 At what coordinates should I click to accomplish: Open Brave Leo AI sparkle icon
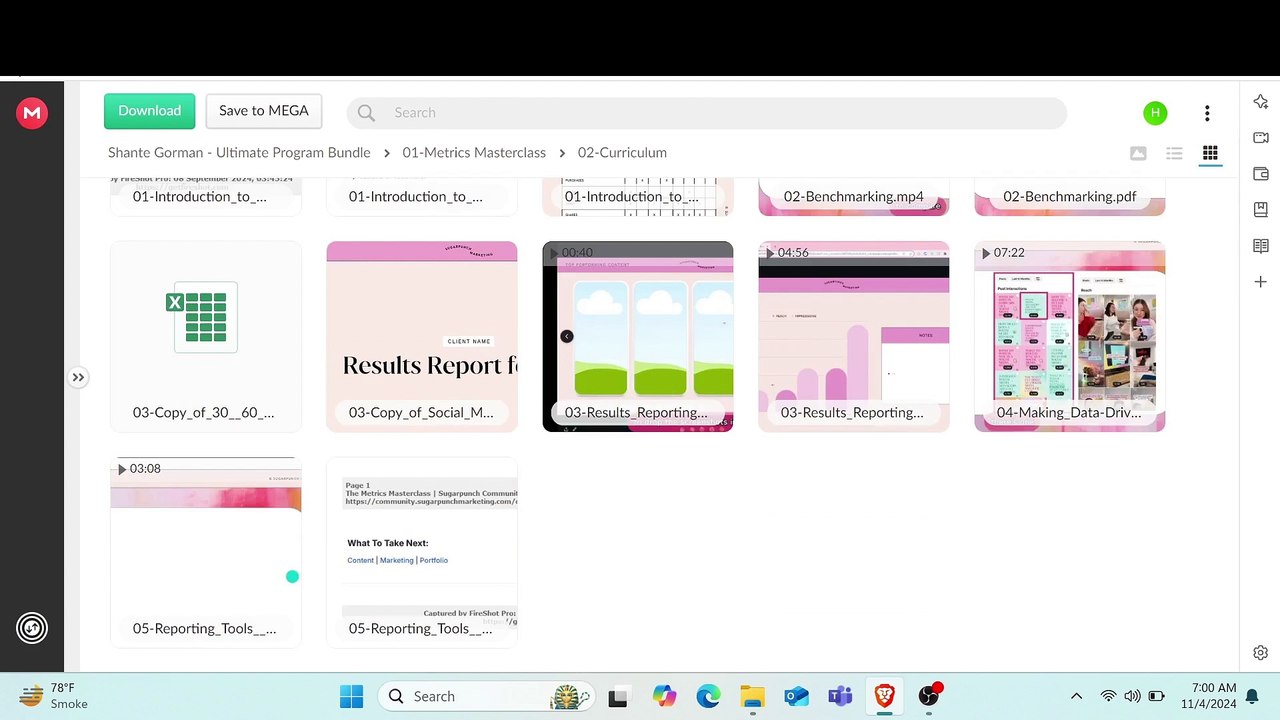[x=1260, y=102]
